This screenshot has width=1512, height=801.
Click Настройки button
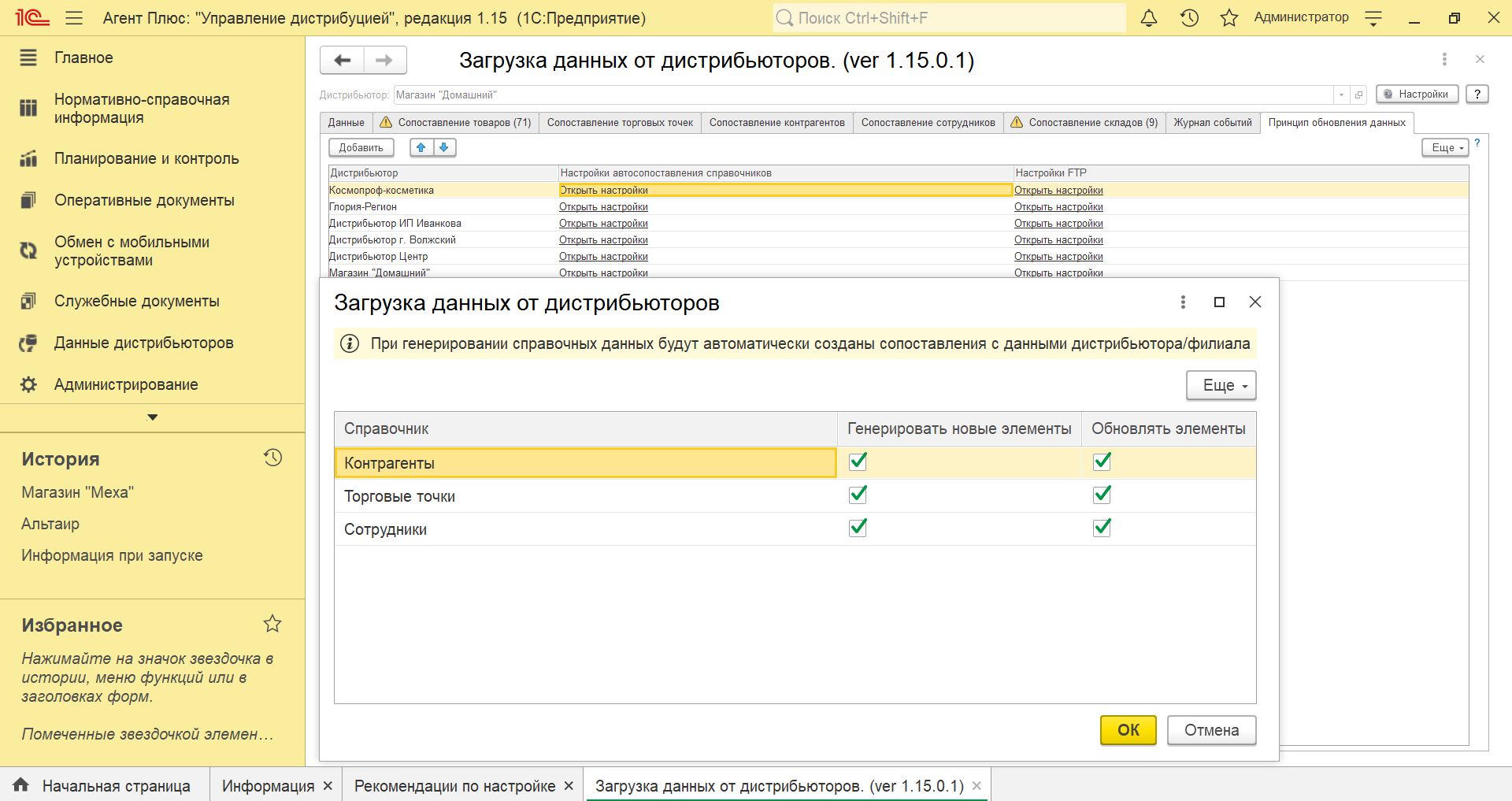click(1417, 94)
